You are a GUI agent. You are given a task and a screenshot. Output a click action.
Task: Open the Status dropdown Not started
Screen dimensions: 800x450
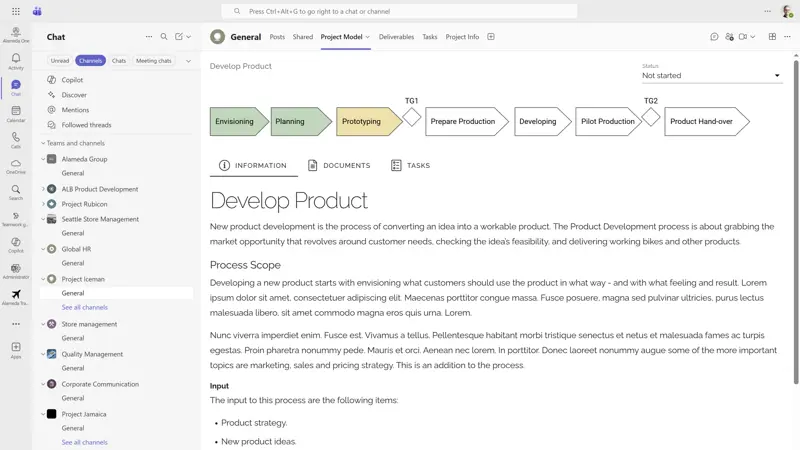click(712, 76)
